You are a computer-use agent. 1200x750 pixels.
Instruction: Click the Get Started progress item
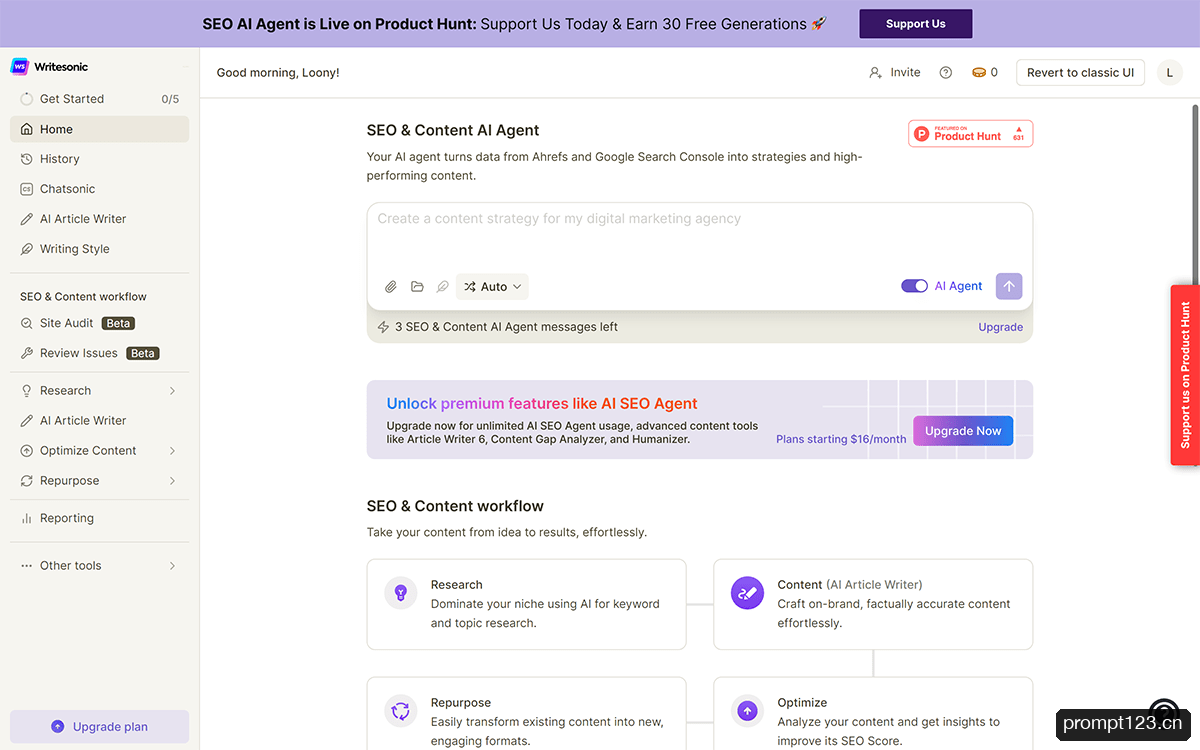coord(99,99)
